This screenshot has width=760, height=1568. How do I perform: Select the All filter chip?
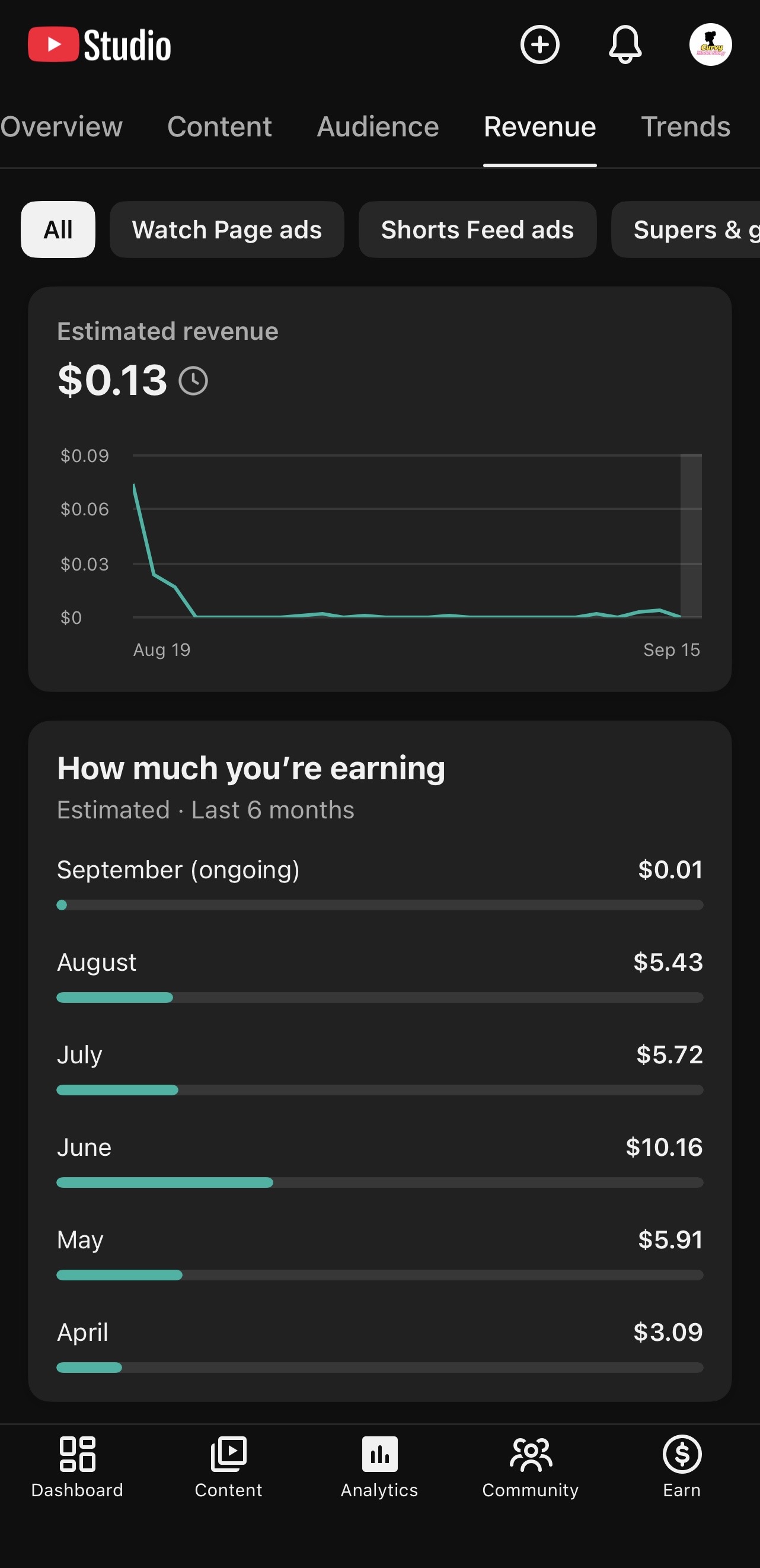58,230
